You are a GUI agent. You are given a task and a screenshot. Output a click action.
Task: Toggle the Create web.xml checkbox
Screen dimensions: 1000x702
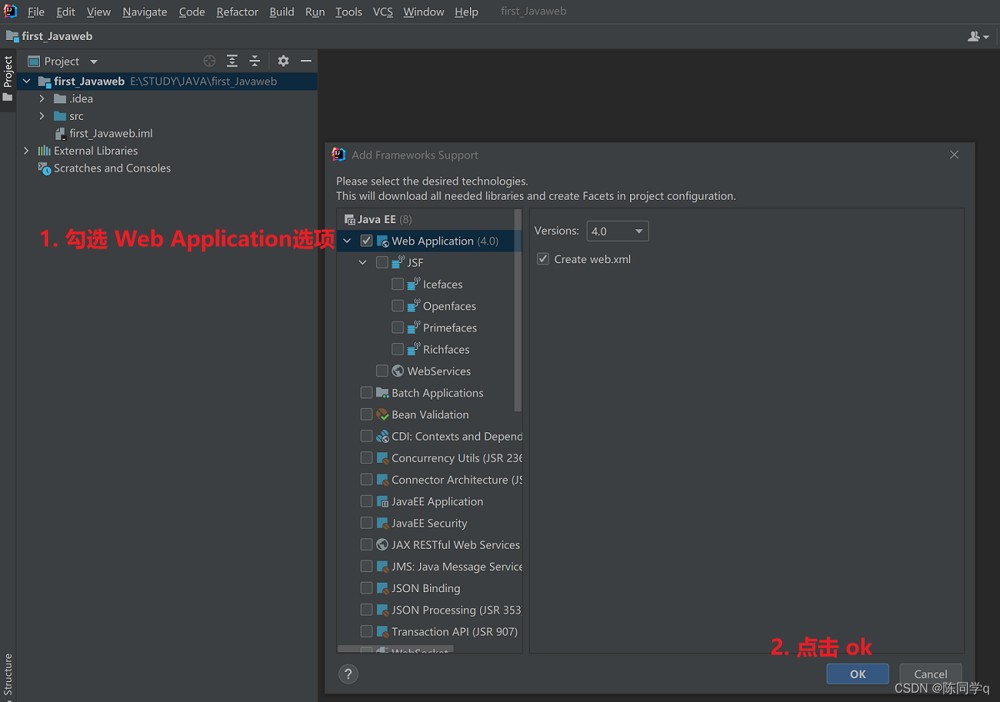pyautogui.click(x=543, y=259)
